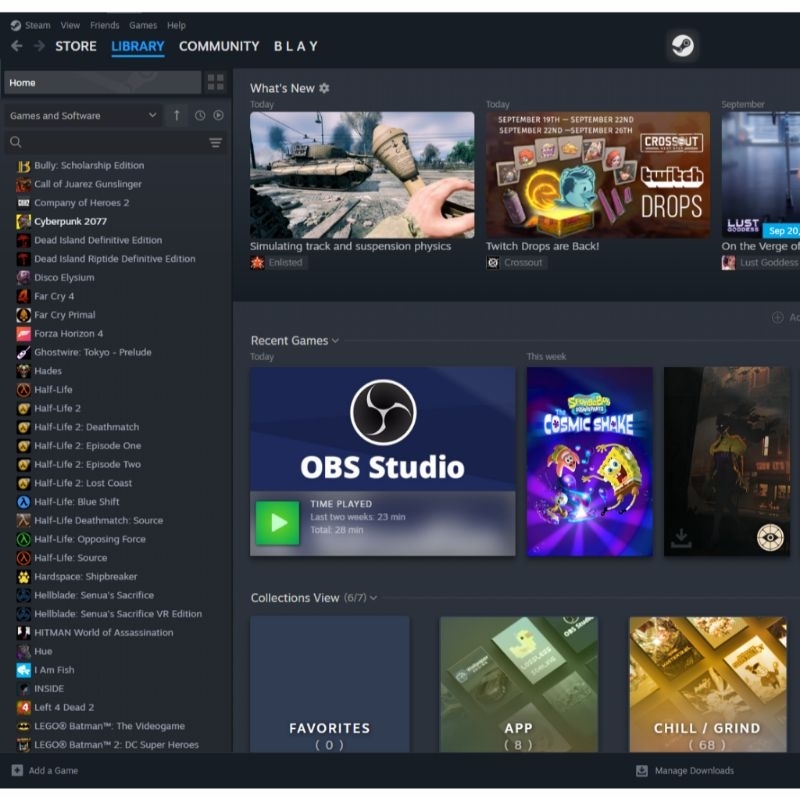This screenshot has width=800, height=800.
Task: Select Company of Heroes 2
Action: 82,203
